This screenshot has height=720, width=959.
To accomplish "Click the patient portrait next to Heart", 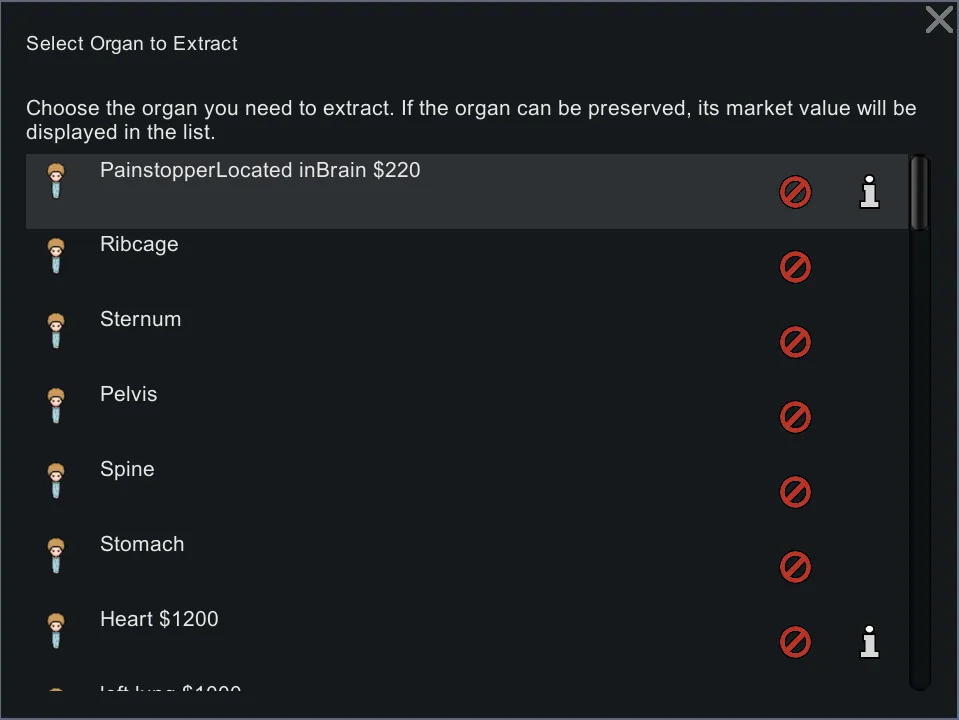I will click(56, 631).
